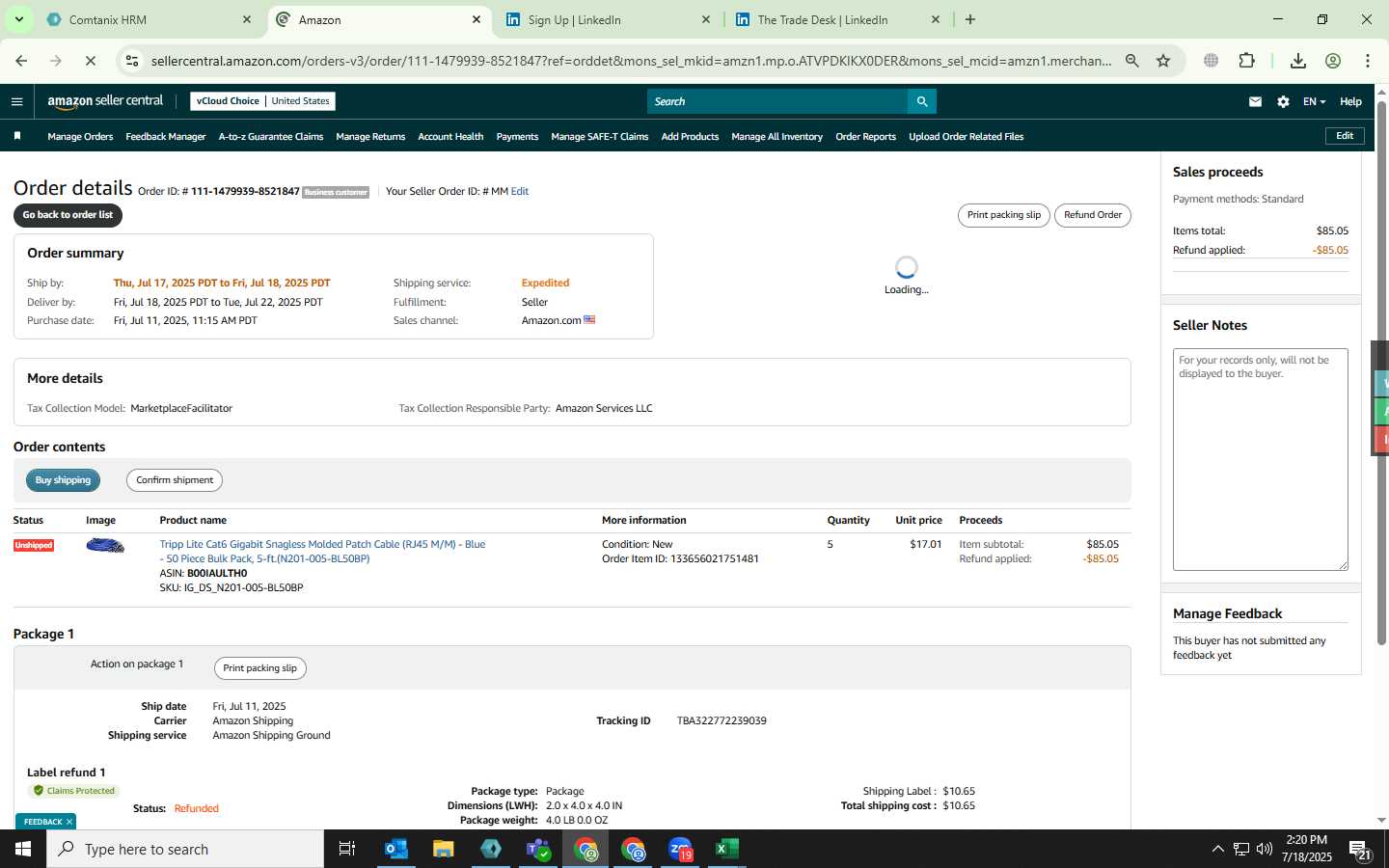Open Manage All Inventory
The height and width of the screenshot is (868, 1389).
tap(776, 137)
